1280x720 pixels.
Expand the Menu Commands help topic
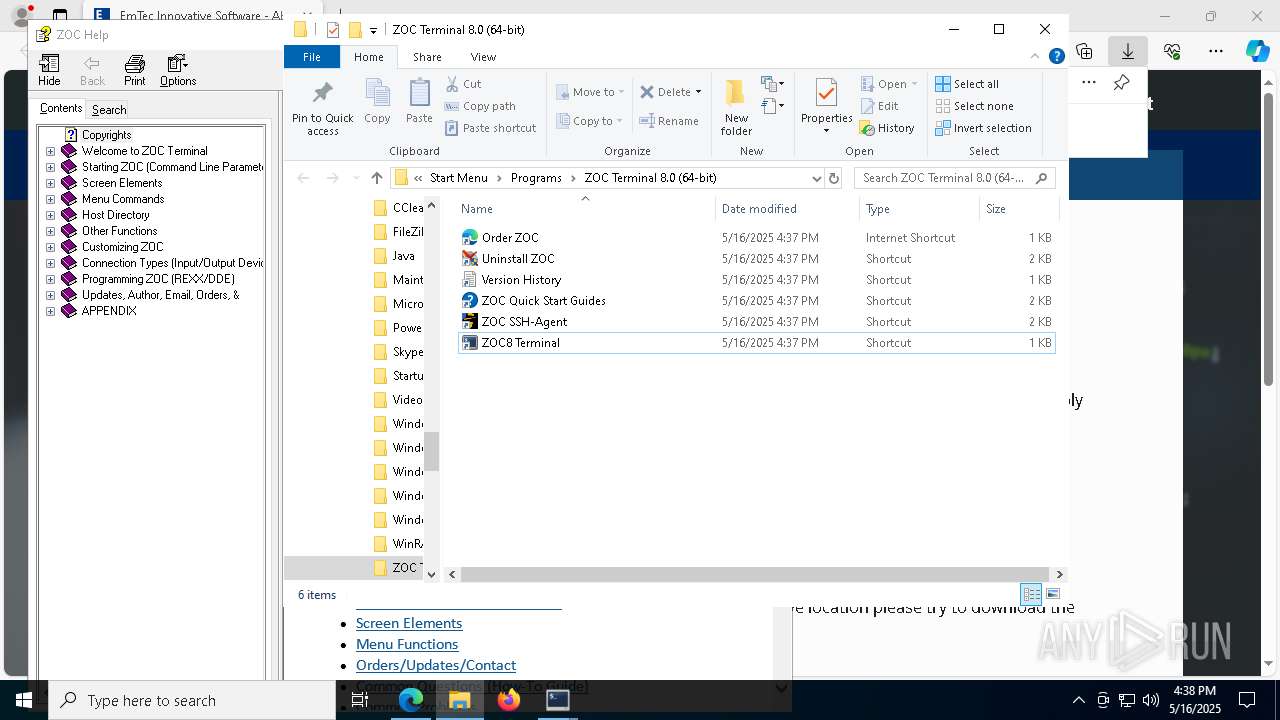click(x=51, y=199)
